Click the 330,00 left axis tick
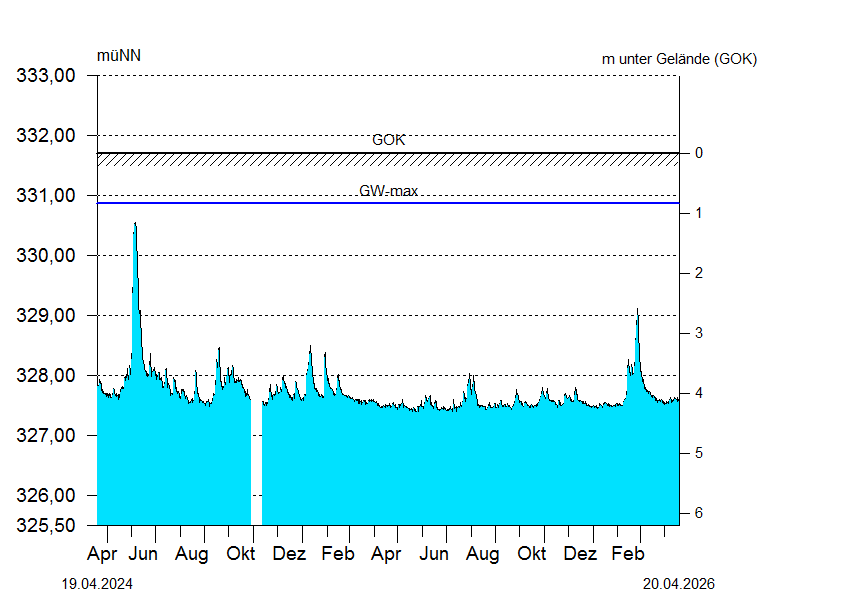 pos(49,255)
